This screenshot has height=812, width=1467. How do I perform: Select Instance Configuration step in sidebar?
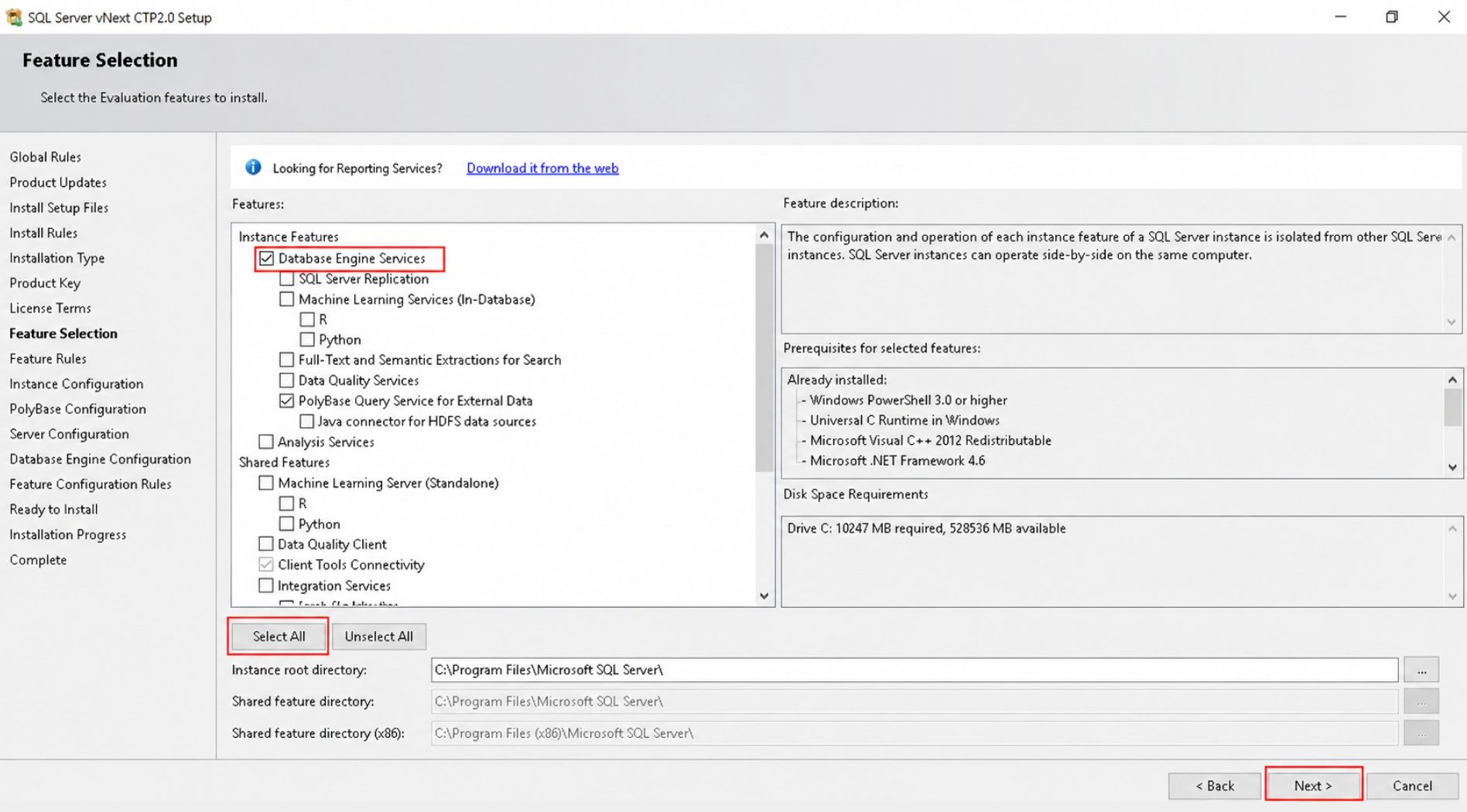point(76,384)
